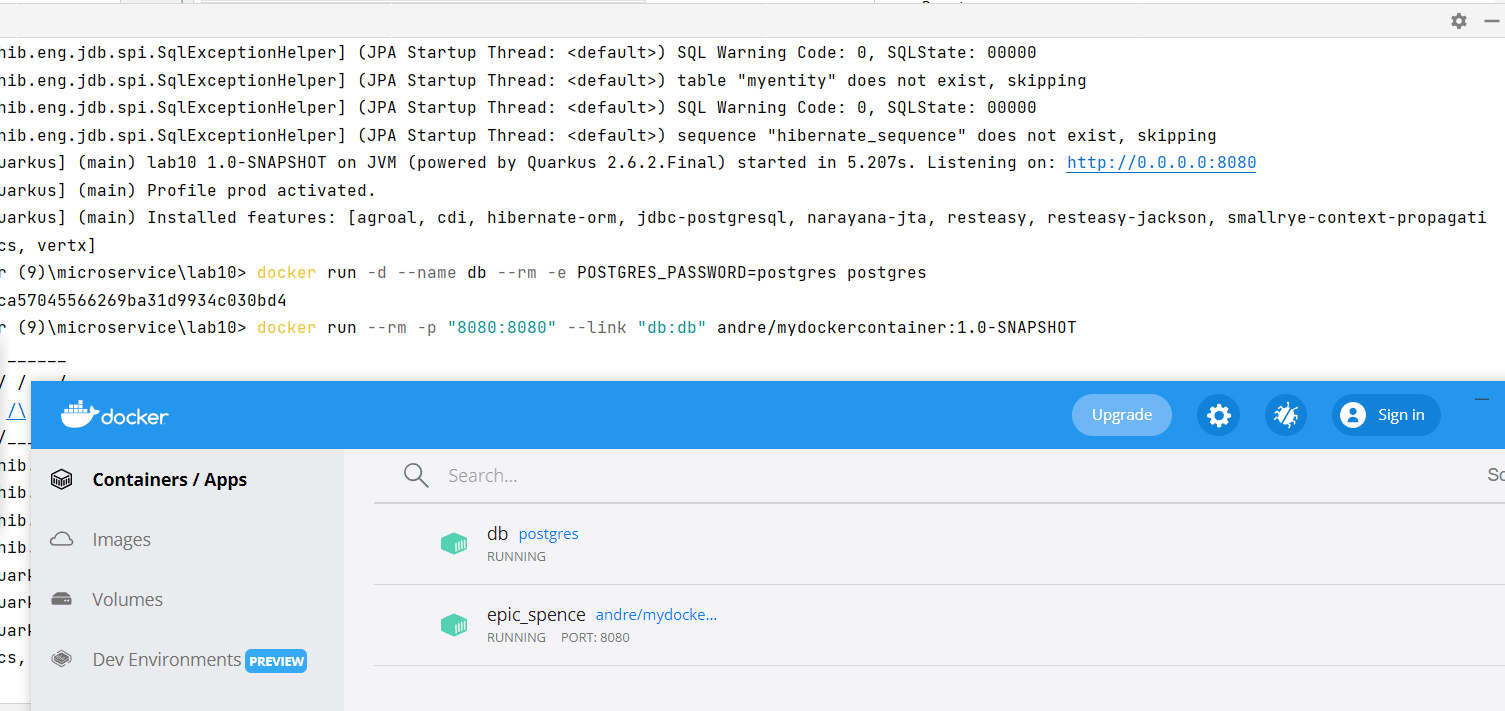Viewport: 1505px width, 711px height.
Task: Minimize the Docker Desktop window
Action: [x=1482, y=399]
